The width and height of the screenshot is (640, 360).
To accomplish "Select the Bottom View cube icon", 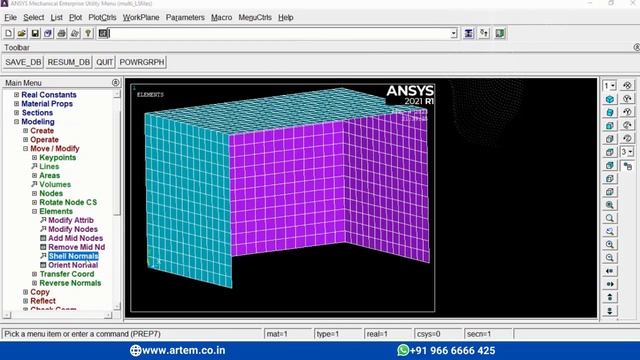I will (610, 192).
